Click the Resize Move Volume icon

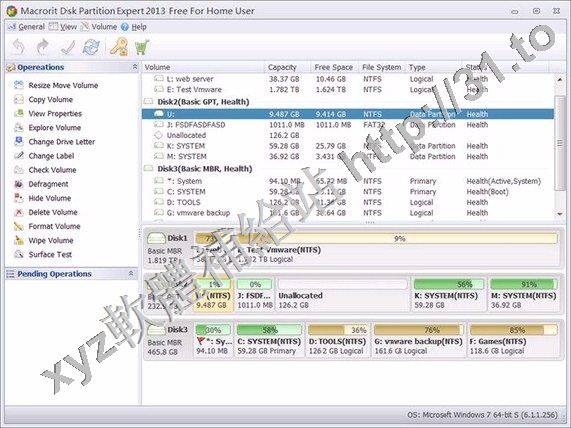point(19,85)
